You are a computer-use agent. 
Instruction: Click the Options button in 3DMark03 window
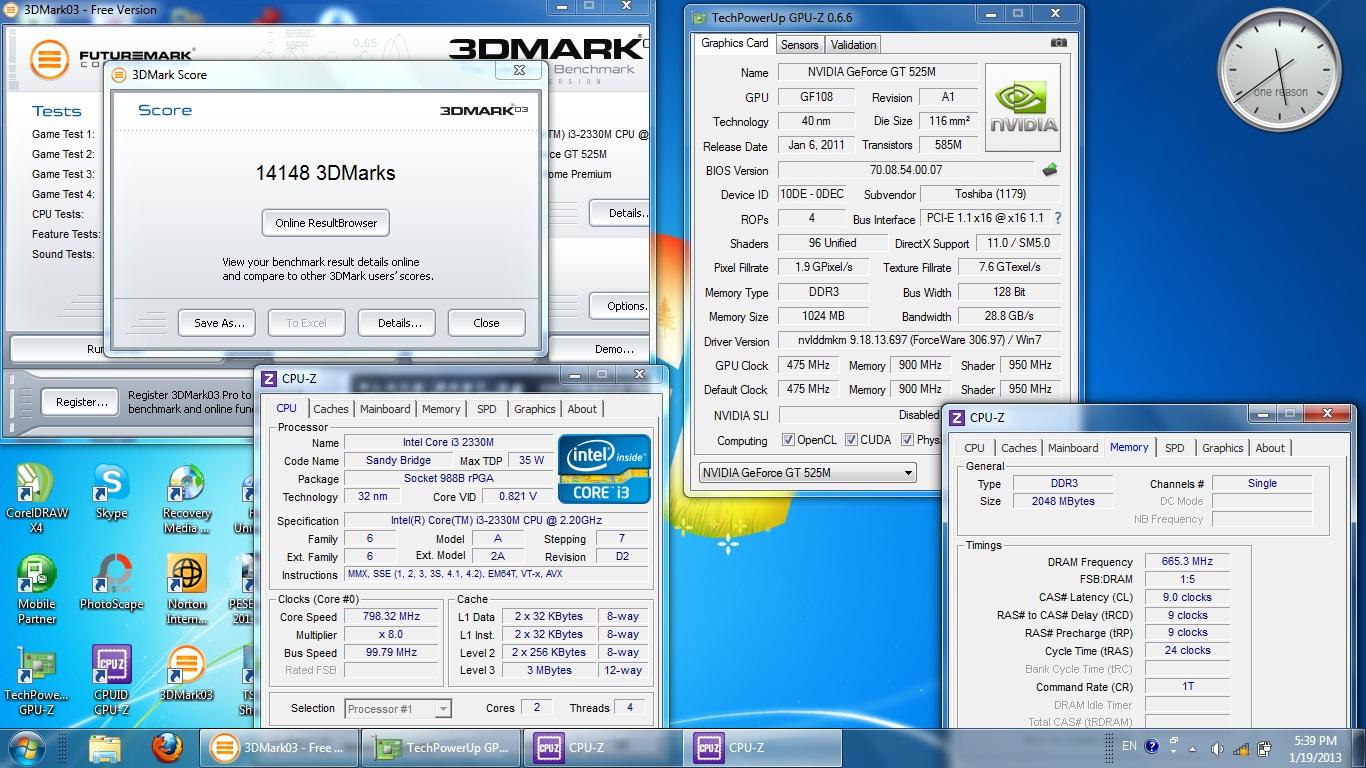coord(621,306)
